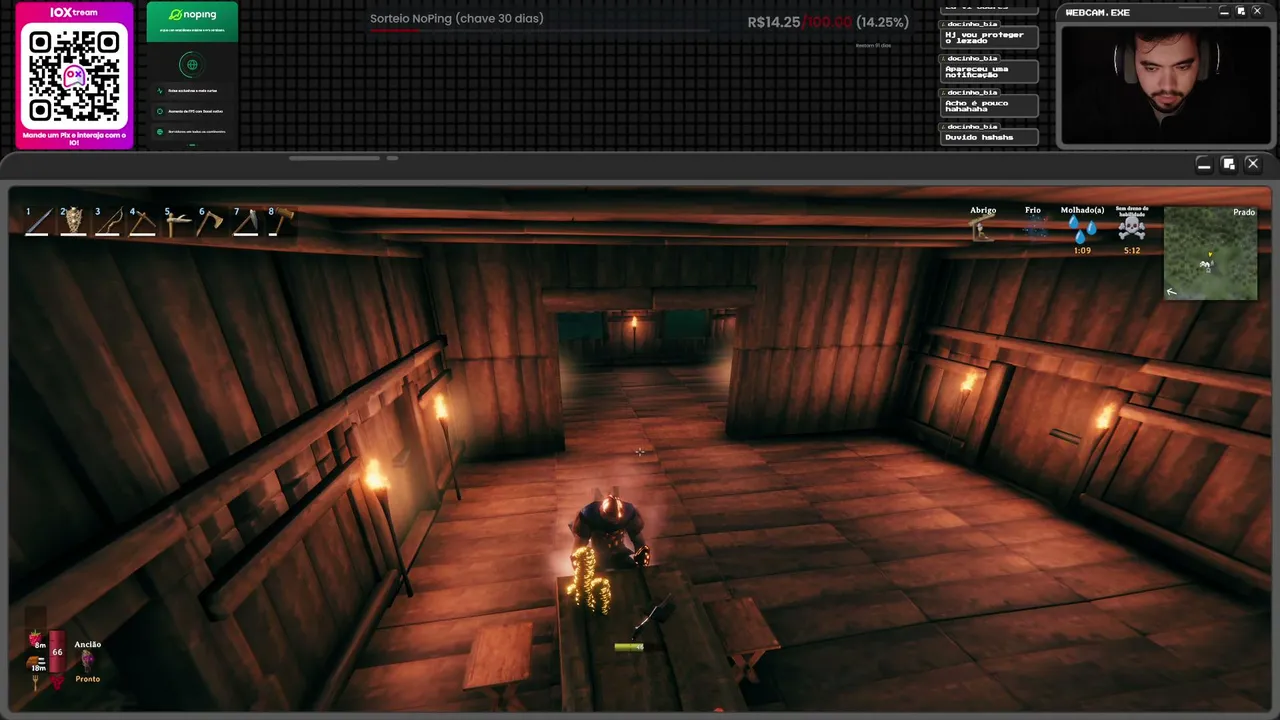This screenshot has width=1280, height=720.
Task: Click the Abrigo shelter status icon
Action: (x=982, y=230)
